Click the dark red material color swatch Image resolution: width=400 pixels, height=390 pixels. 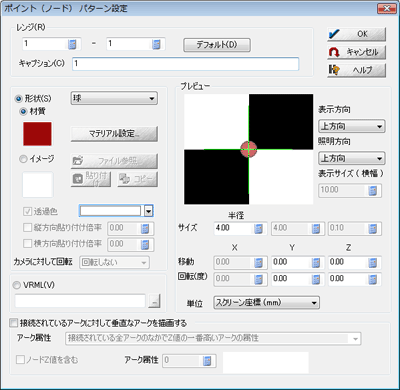point(37,134)
